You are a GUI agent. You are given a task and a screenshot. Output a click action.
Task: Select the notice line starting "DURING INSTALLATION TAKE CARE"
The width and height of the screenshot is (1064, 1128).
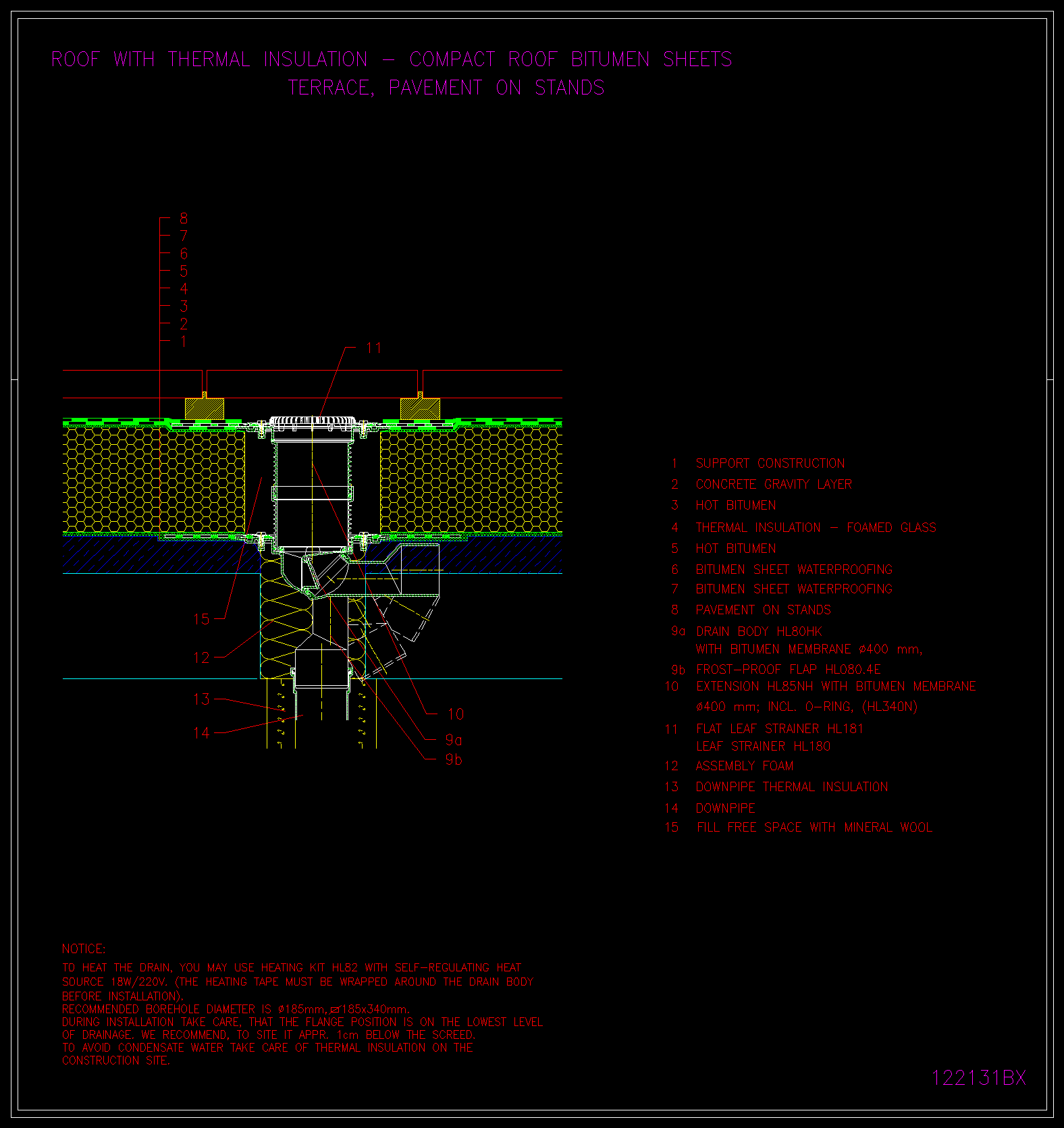[302, 1022]
